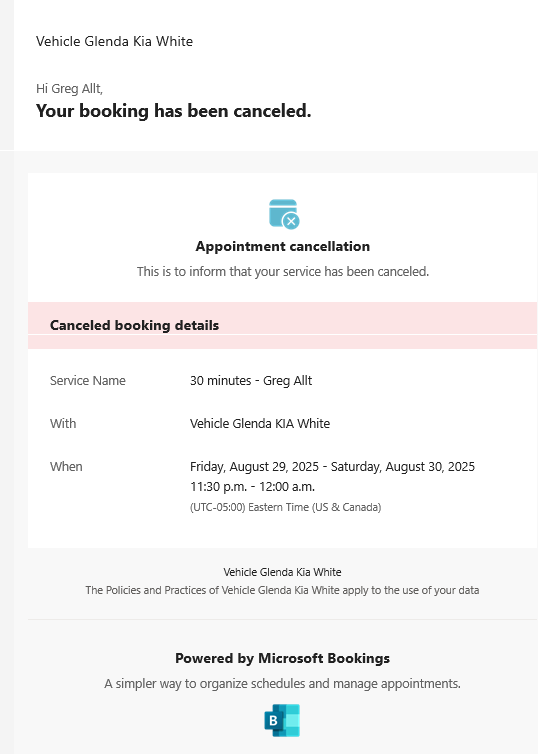Screen dimensions: 538x754
Task: Click the Microsoft Bookings logo icon
Action: (282, 720)
